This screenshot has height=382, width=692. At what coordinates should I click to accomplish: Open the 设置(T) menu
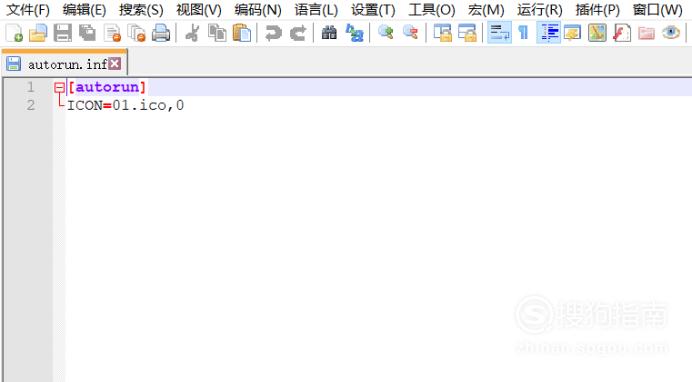click(x=373, y=10)
